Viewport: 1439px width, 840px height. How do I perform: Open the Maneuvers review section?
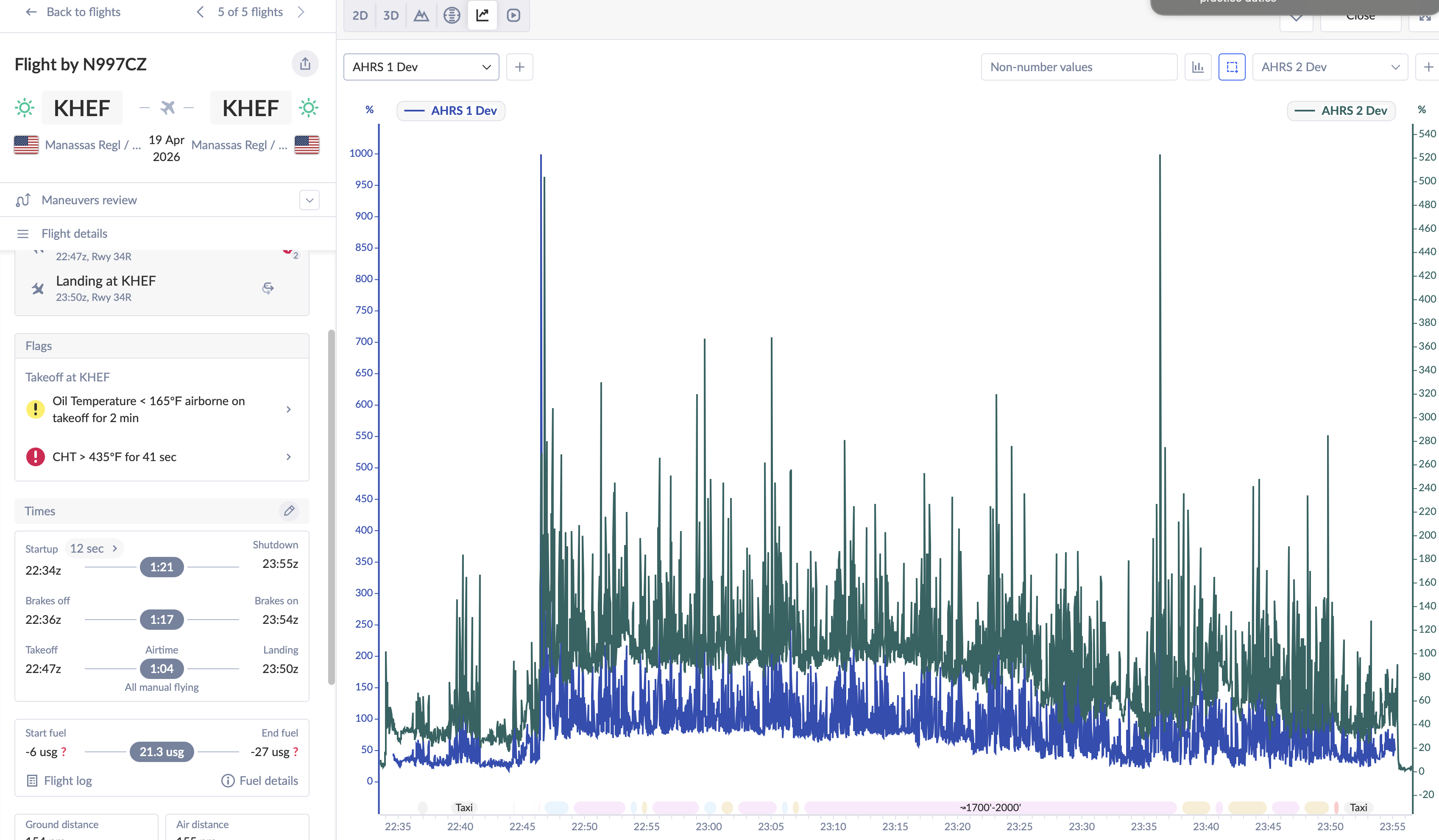click(x=89, y=200)
